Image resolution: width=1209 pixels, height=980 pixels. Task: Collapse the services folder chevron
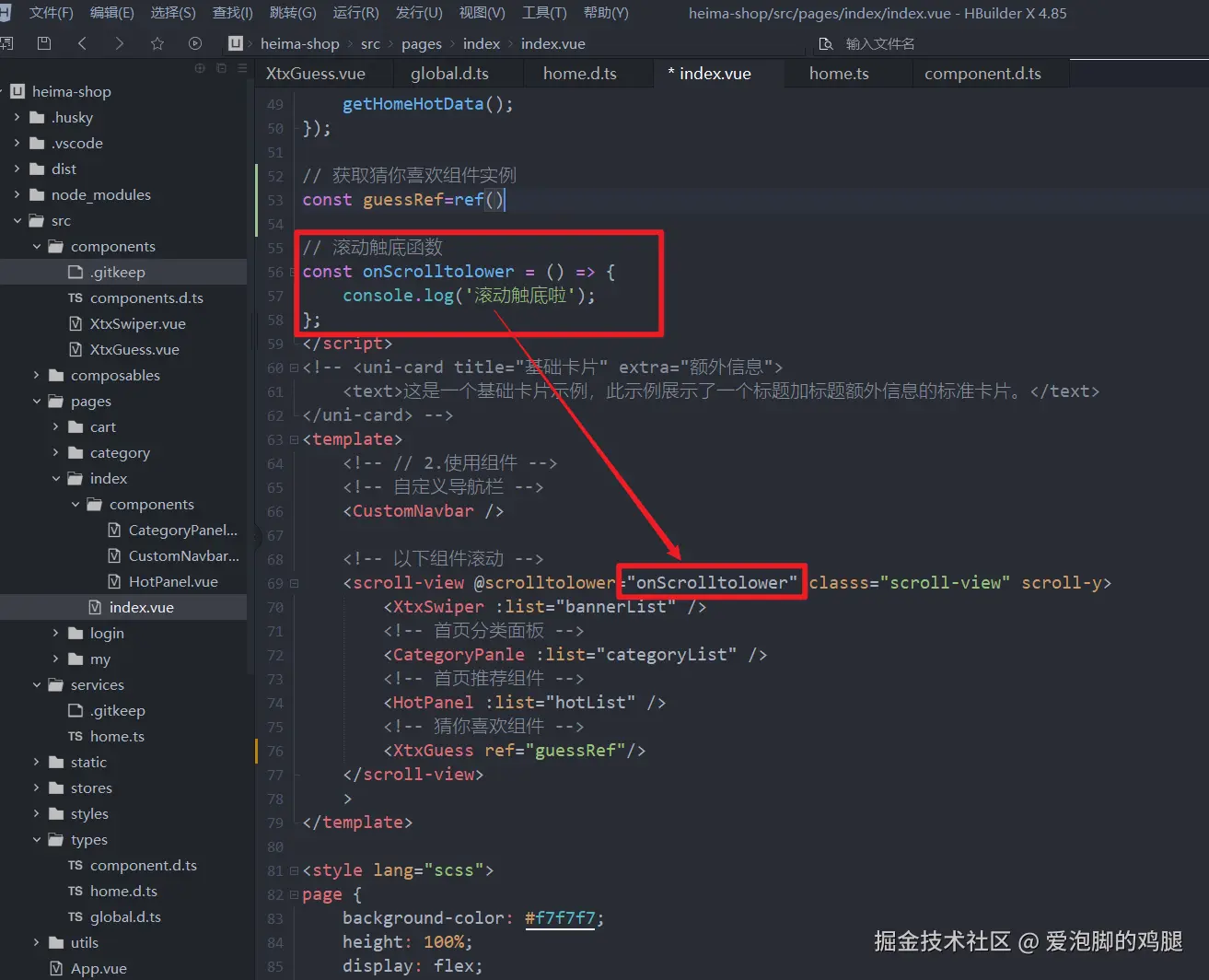pos(36,684)
